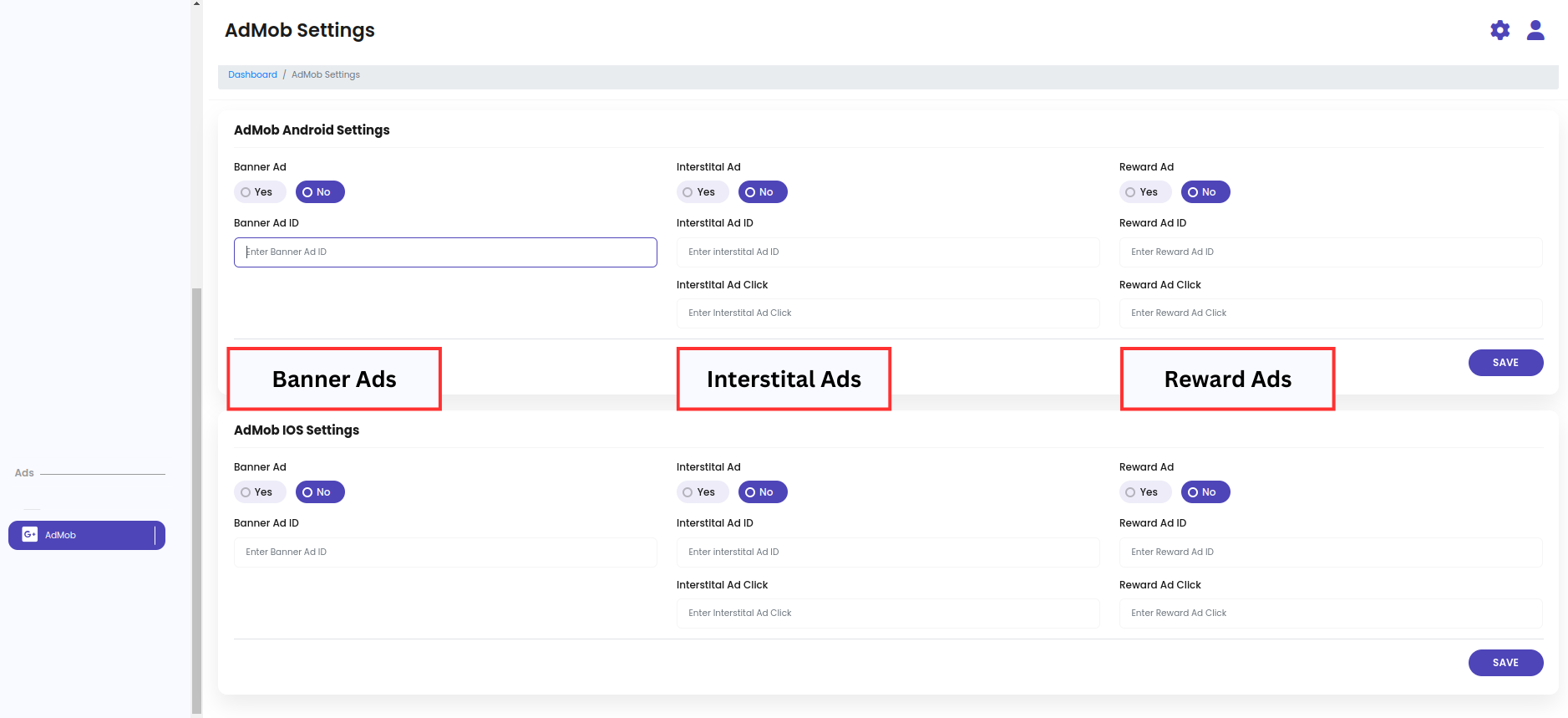The width and height of the screenshot is (1568, 718).
Task: Open user profile icon in header
Action: coord(1535,31)
